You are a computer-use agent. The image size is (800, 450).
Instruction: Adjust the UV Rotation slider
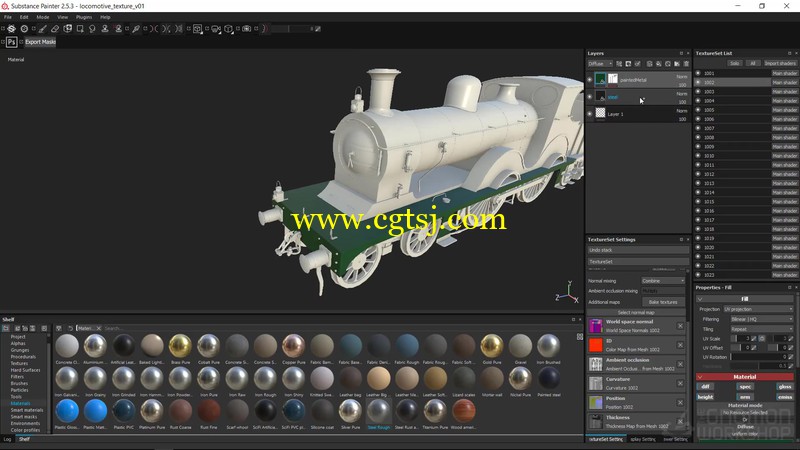[x=759, y=357]
